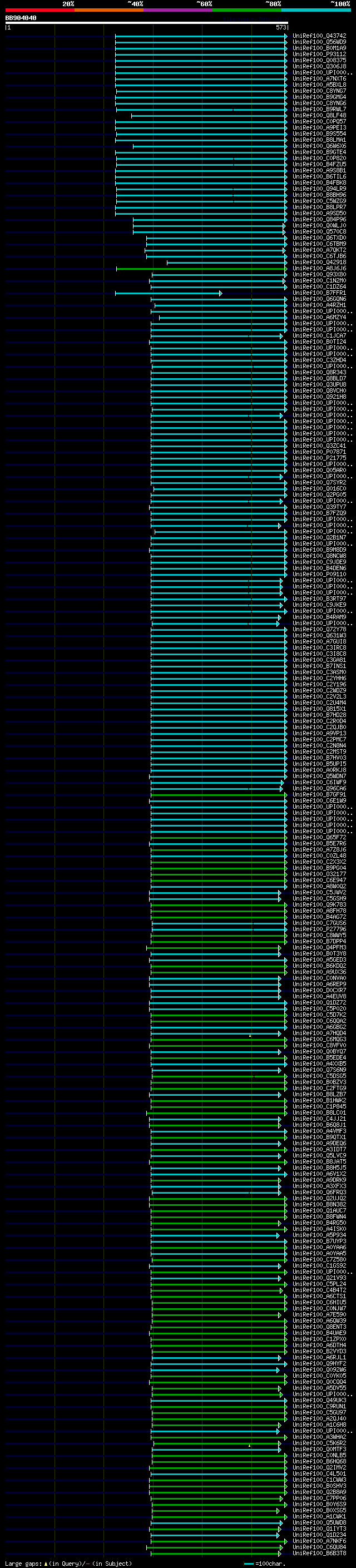Select hit label UniRef100_C6TBM9
The image size is (356, 1568).
click(x=319, y=244)
